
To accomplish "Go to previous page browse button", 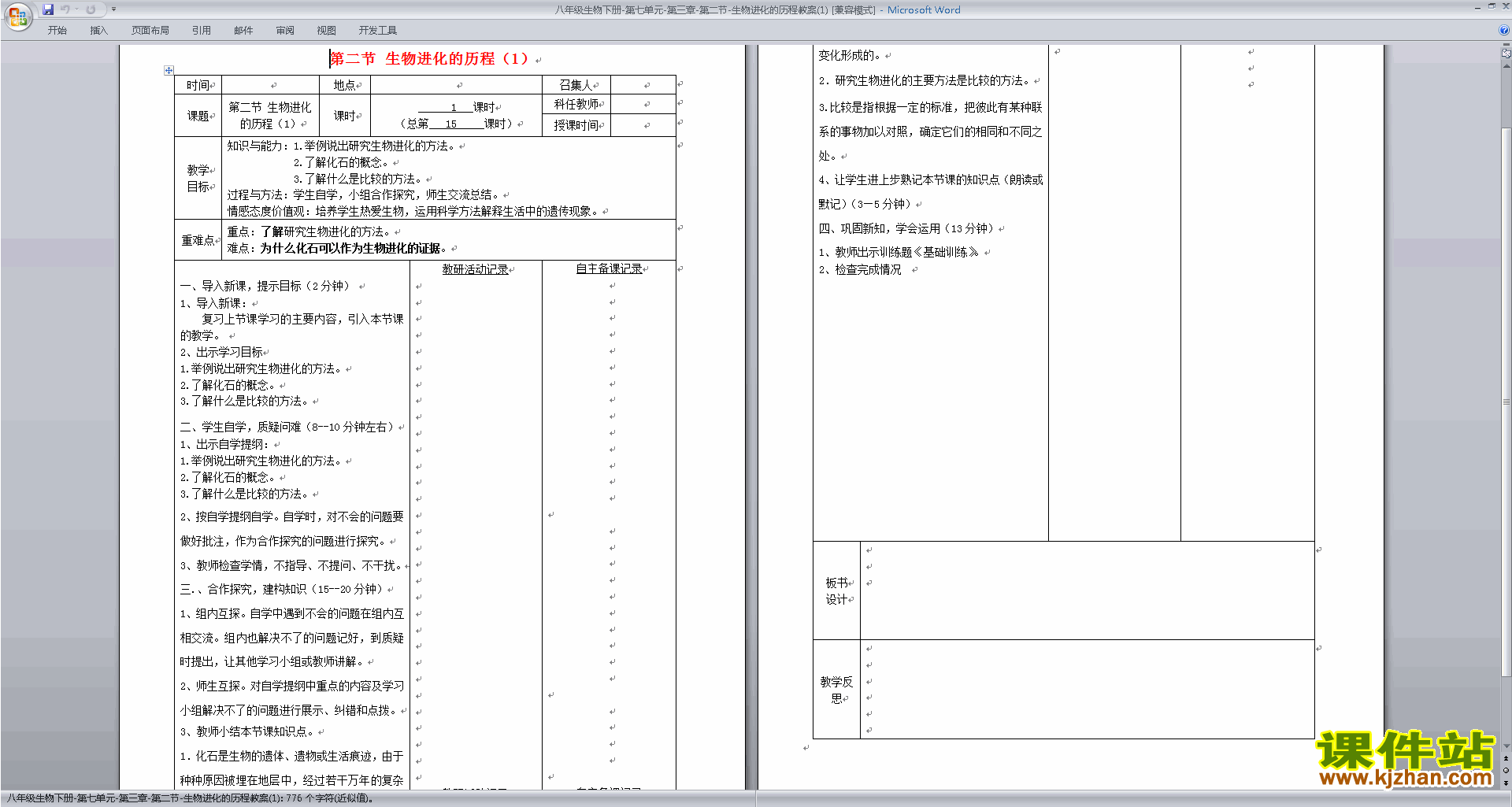I will (x=1506, y=758).
